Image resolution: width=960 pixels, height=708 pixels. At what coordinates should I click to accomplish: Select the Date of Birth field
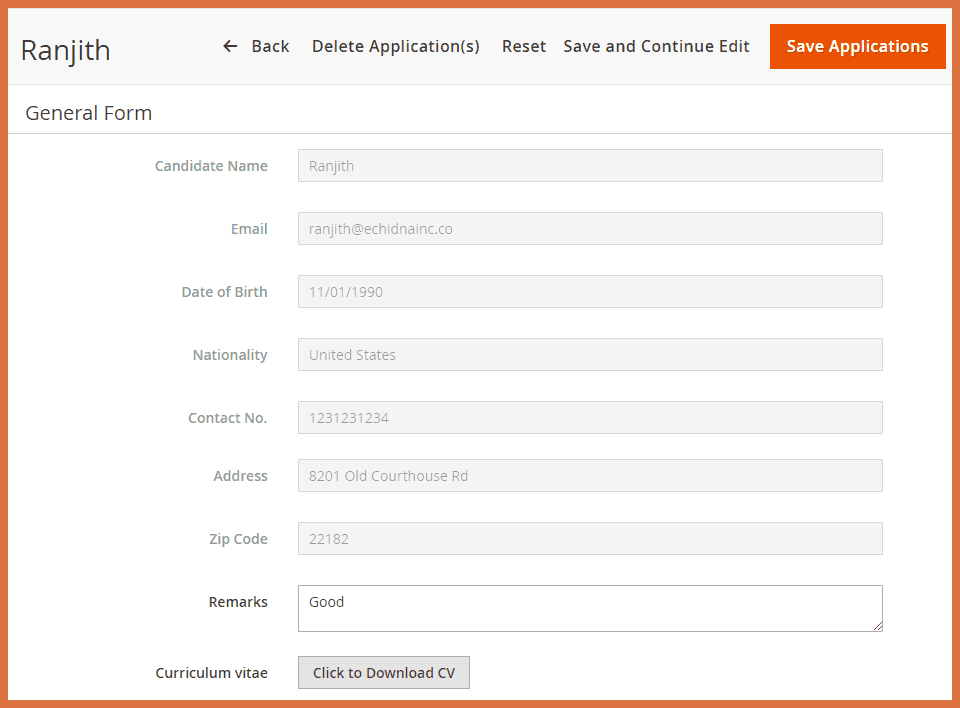(590, 292)
